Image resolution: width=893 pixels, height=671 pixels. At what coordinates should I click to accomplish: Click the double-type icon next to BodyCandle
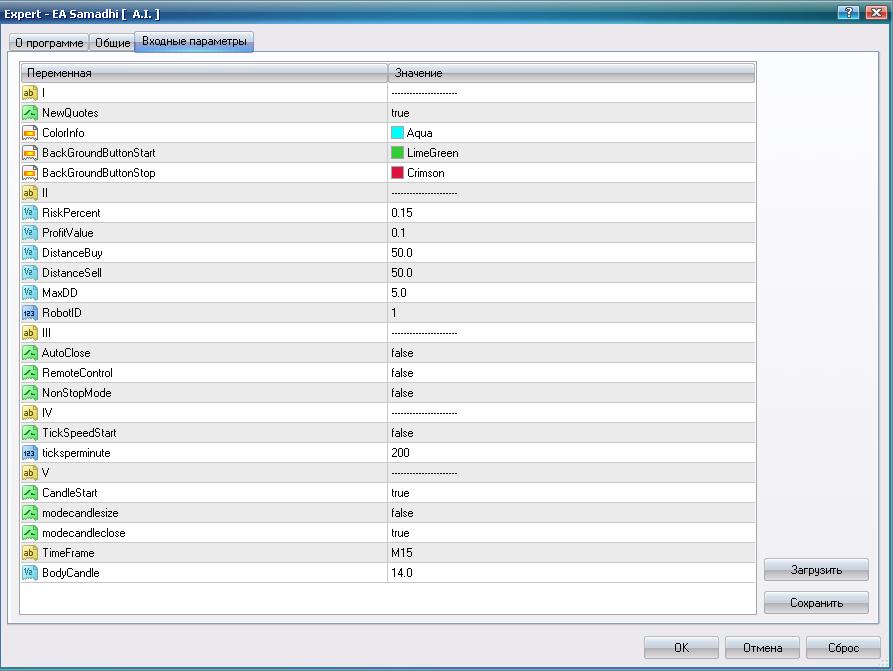pos(30,572)
